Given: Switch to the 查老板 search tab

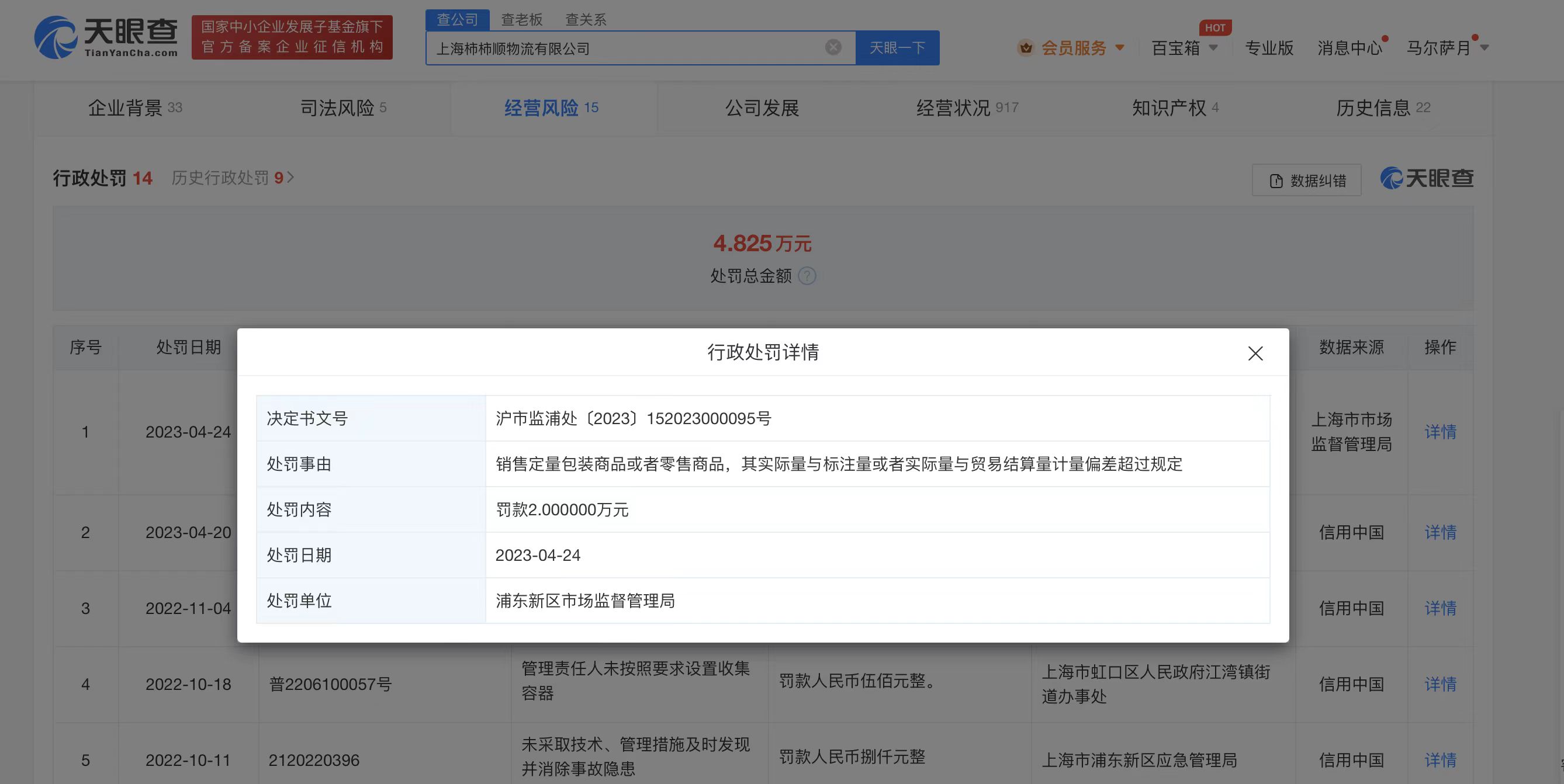Looking at the screenshot, I should (521, 19).
